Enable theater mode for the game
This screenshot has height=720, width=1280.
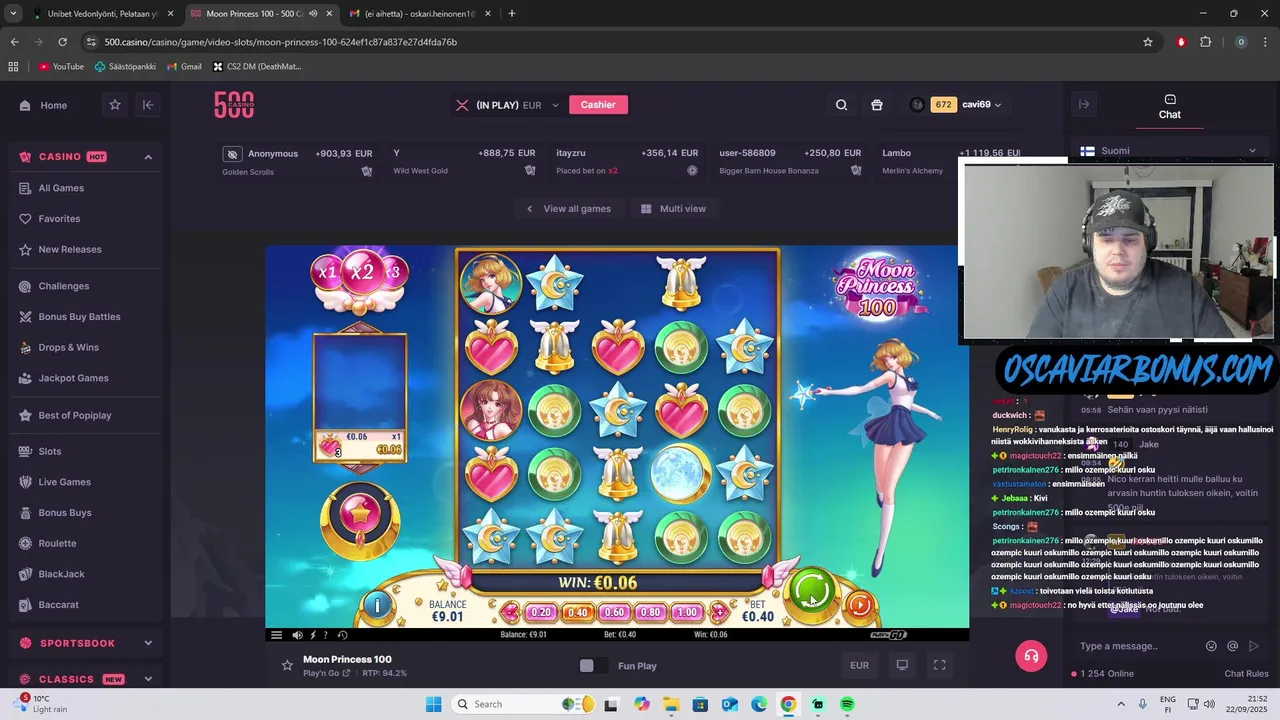[902, 665]
